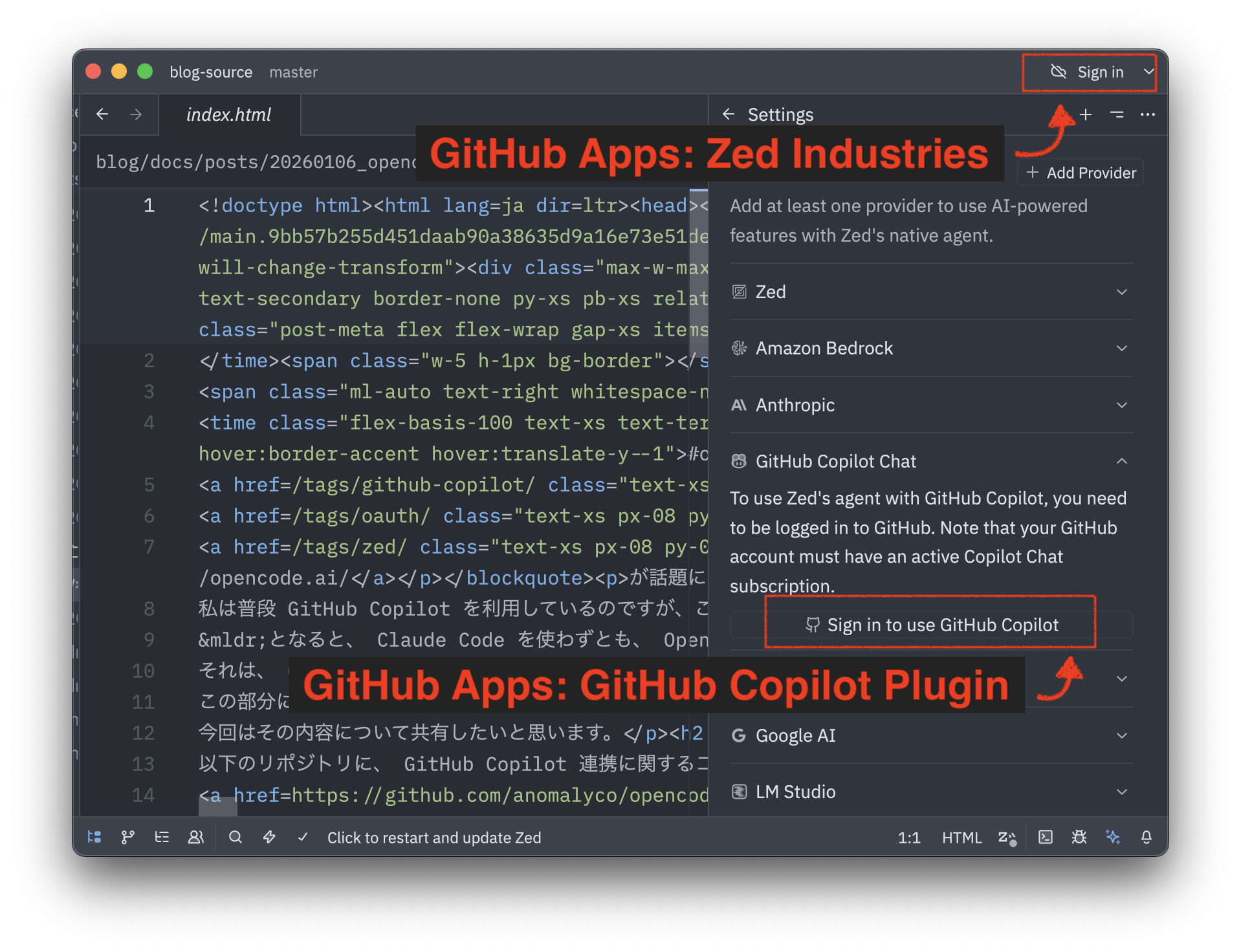Toggle the project panel in status bar
The height and width of the screenshot is (952, 1241).
tap(94, 837)
